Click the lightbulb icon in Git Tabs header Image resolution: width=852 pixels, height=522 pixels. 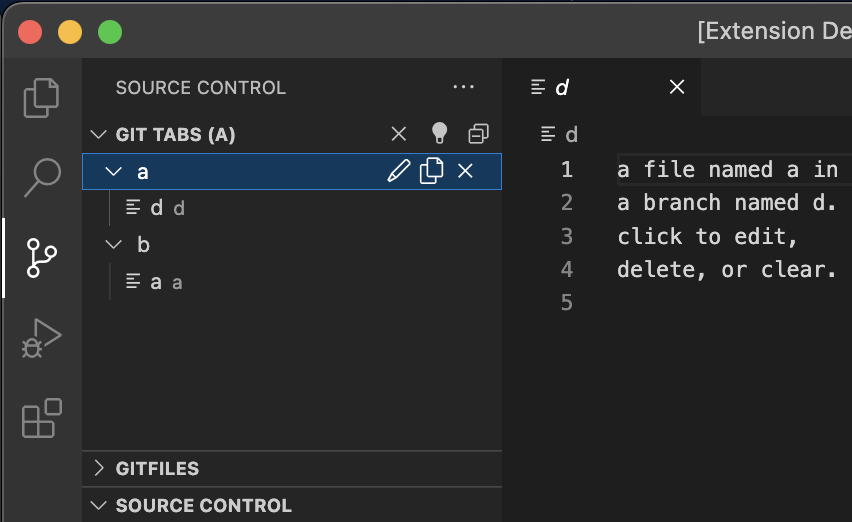[x=439, y=133]
